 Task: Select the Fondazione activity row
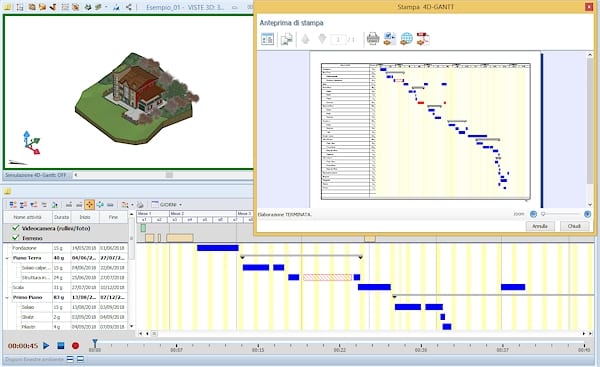pos(65,248)
